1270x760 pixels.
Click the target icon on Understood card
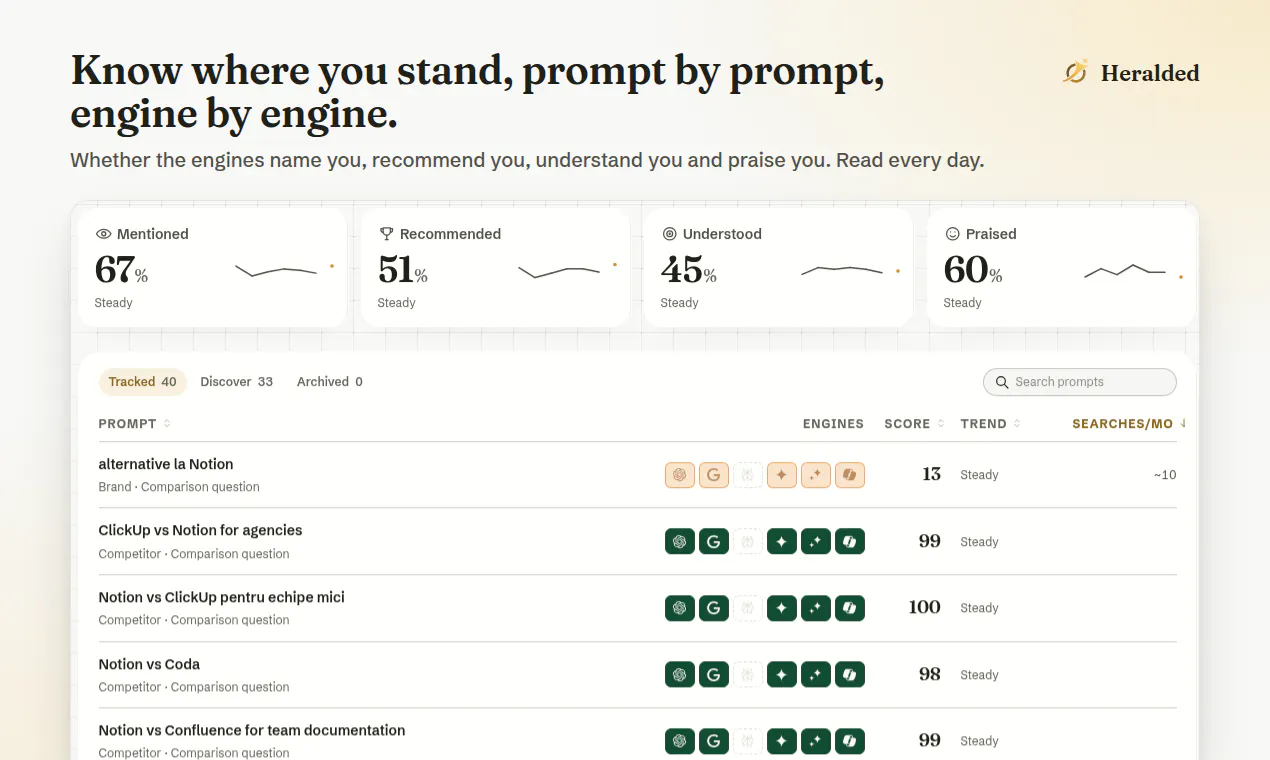tap(670, 234)
